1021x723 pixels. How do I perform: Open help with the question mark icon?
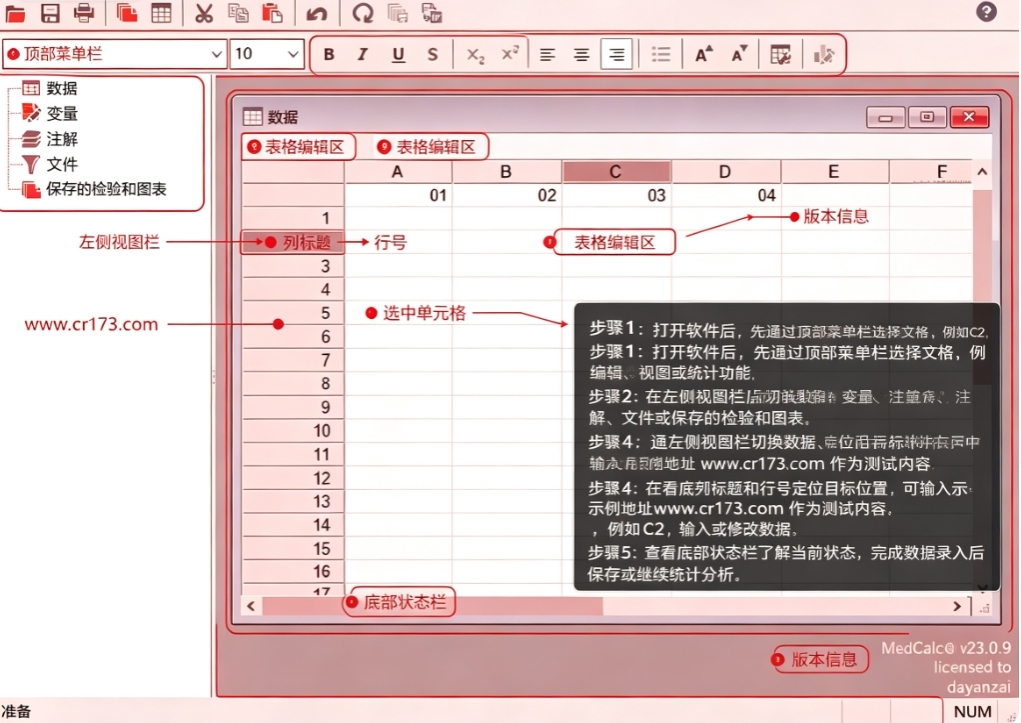tap(986, 11)
